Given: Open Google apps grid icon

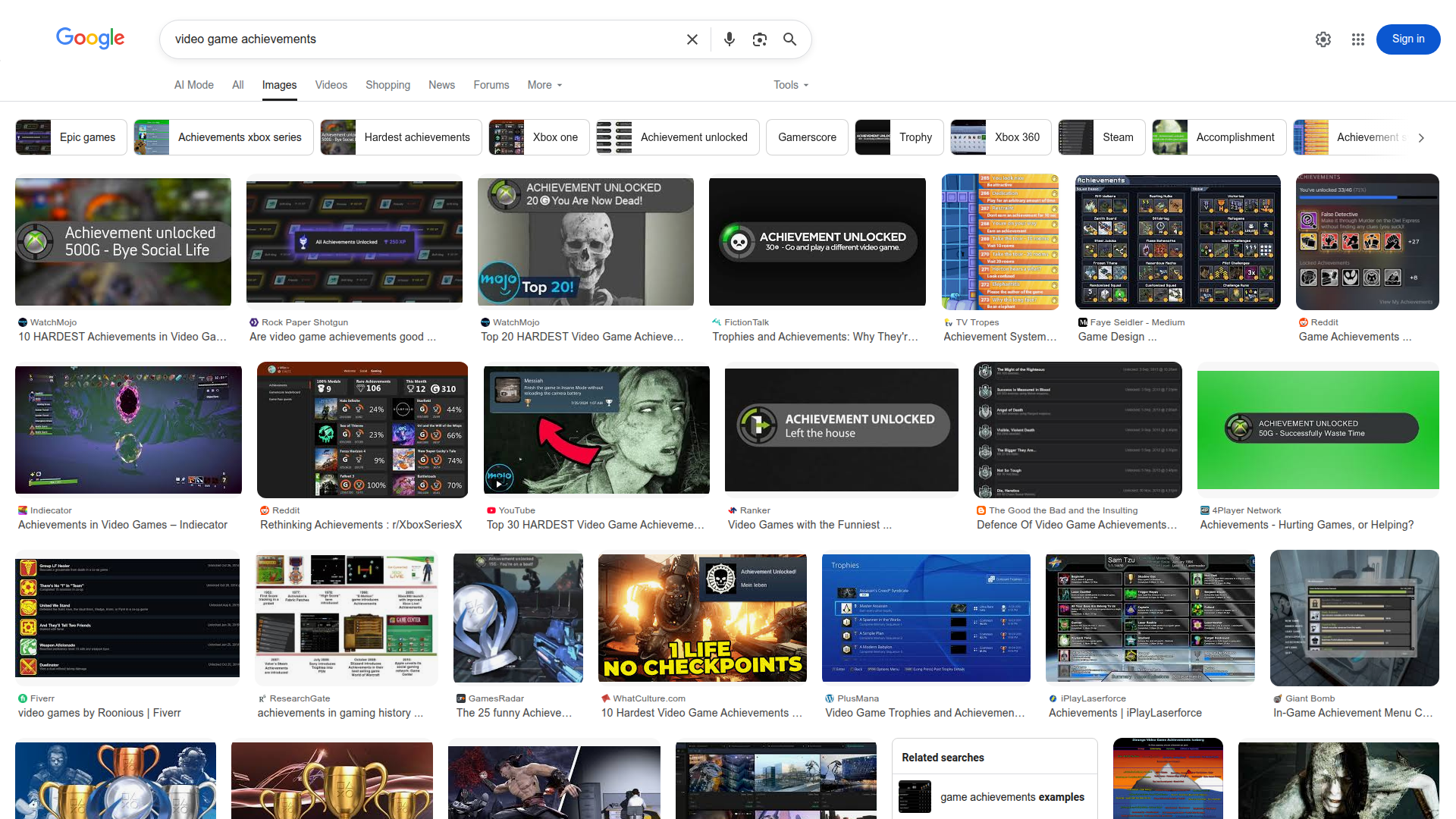Looking at the screenshot, I should (x=1358, y=39).
